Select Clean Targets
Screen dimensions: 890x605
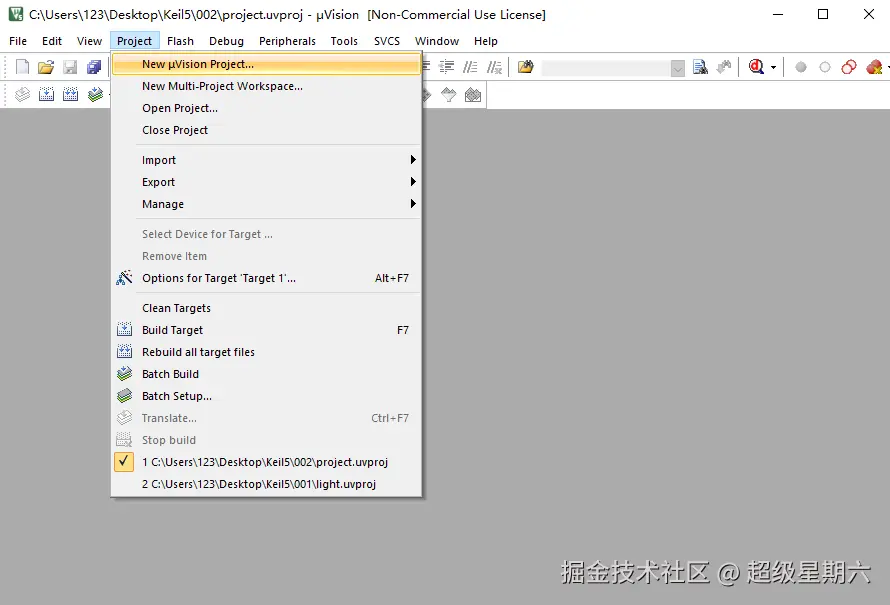pos(267,308)
